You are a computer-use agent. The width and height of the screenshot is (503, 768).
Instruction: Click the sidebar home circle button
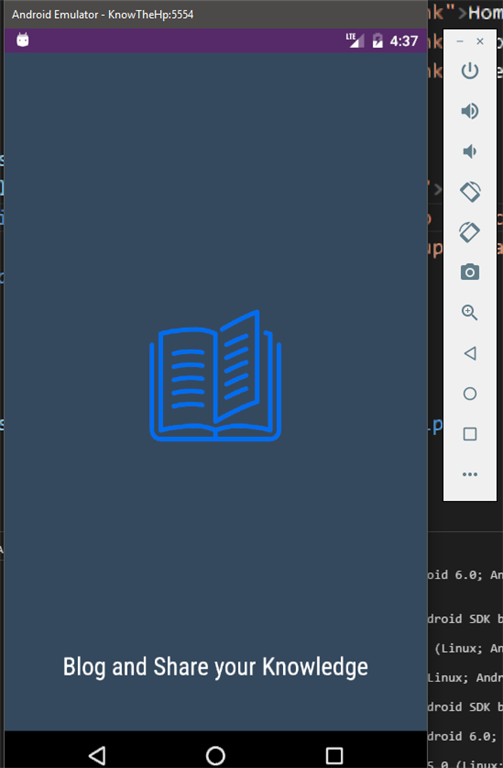point(470,393)
